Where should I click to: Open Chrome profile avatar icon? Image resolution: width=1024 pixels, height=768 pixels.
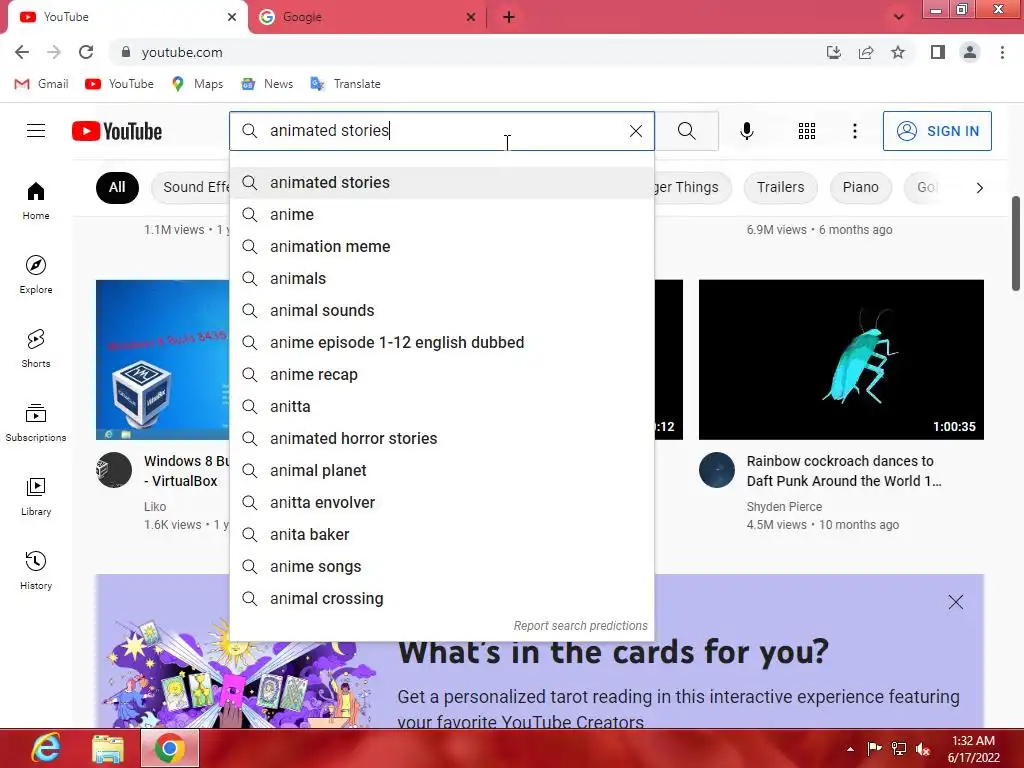tap(970, 52)
